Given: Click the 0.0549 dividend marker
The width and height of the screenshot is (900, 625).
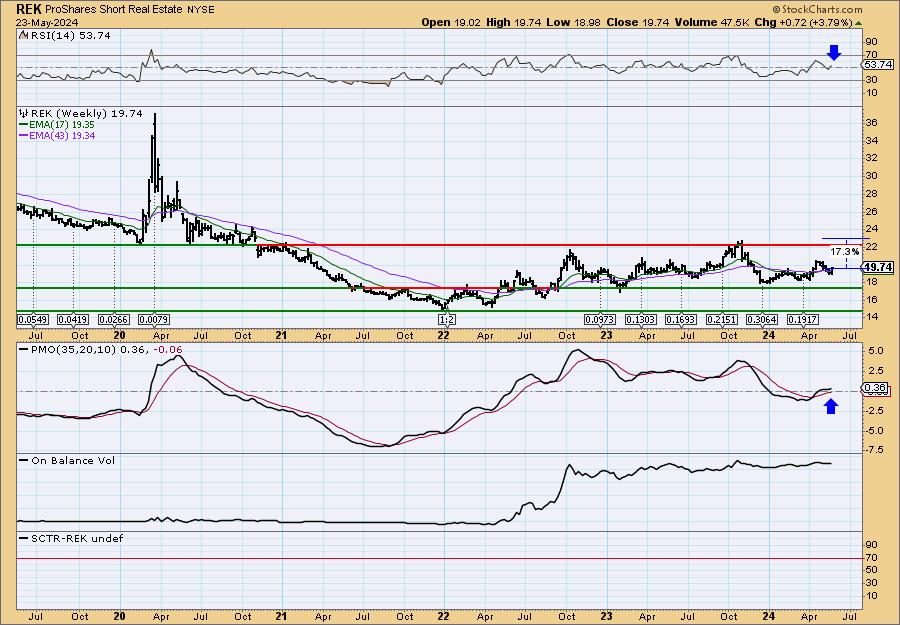Looking at the screenshot, I should click(x=33, y=319).
